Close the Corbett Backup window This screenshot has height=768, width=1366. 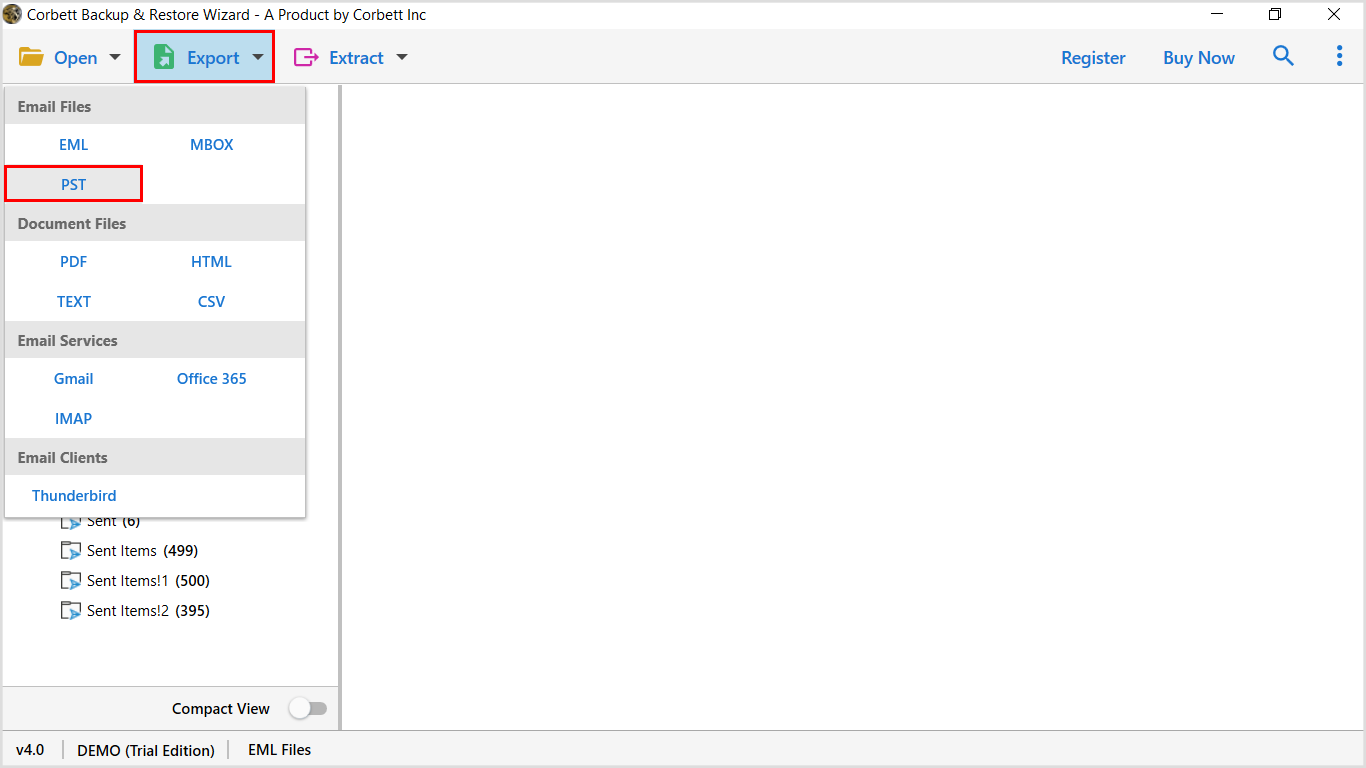[x=1334, y=14]
